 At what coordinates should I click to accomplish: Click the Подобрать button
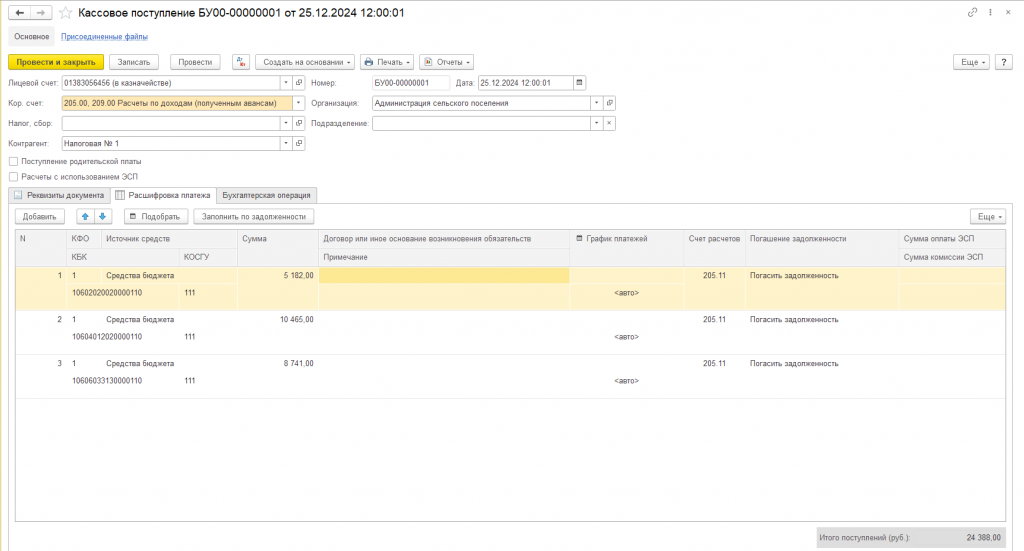pyautogui.click(x=156, y=217)
